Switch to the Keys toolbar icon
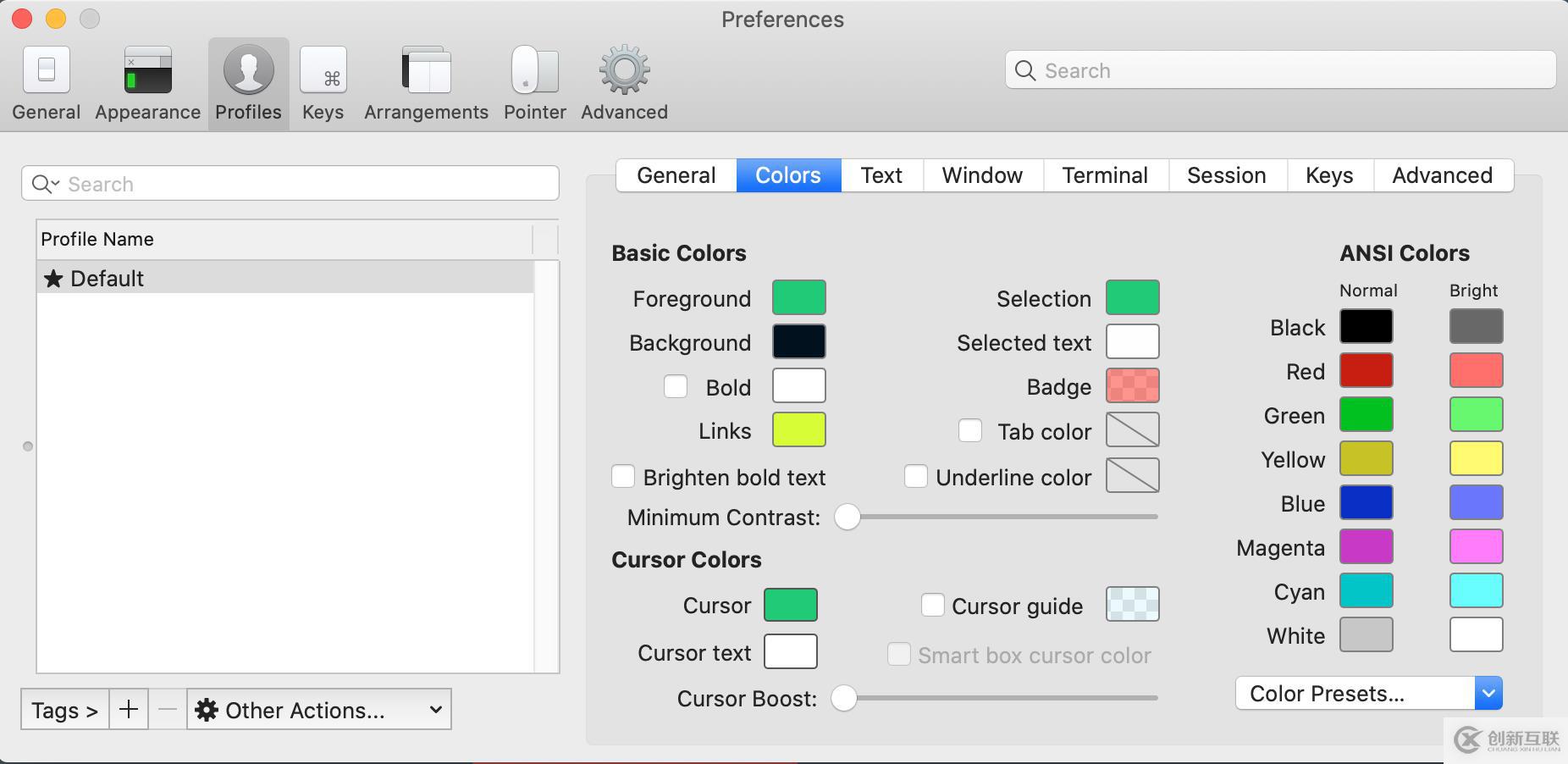 (x=323, y=80)
